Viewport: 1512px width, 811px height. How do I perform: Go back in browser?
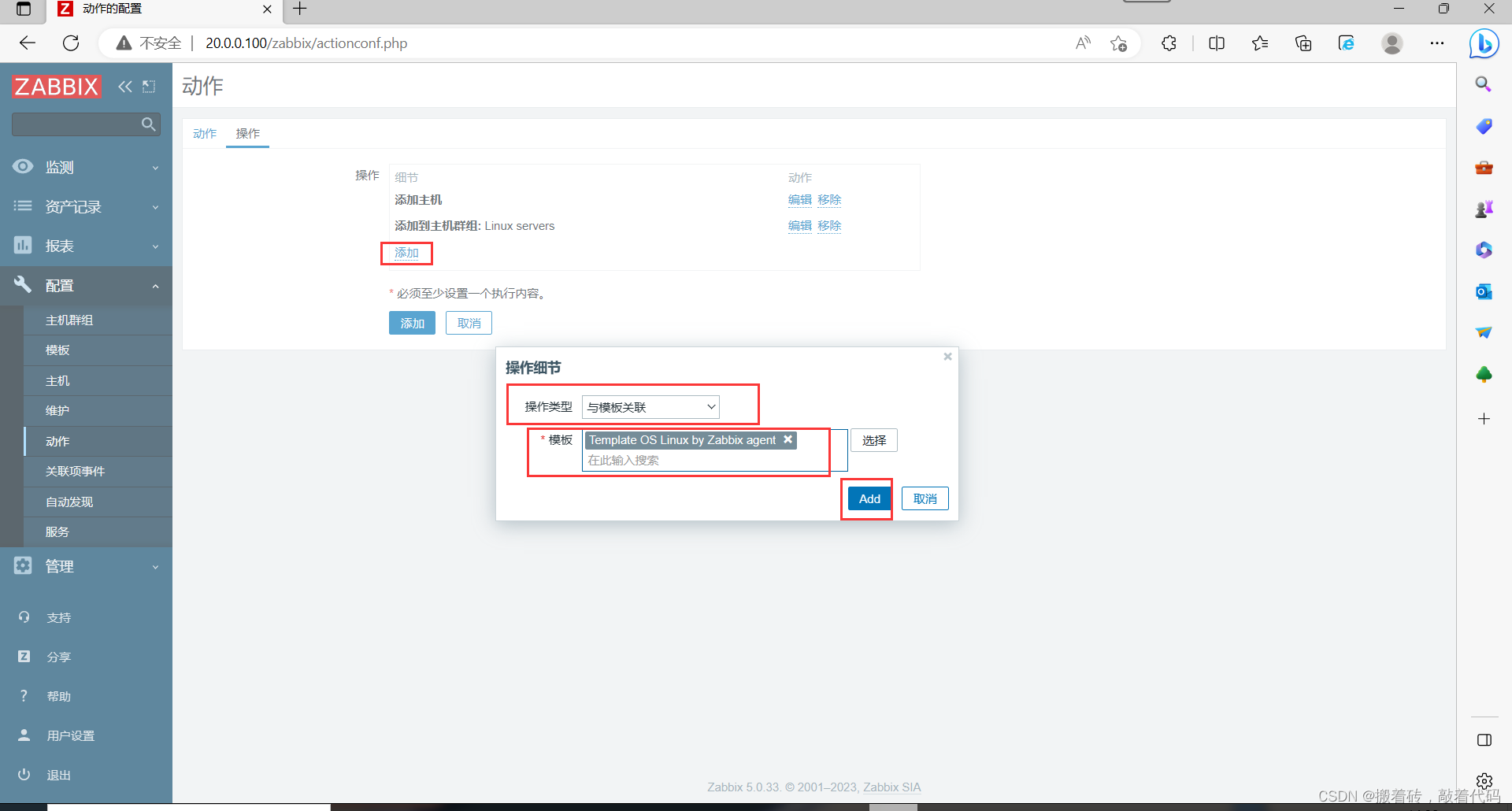(x=28, y=43)
